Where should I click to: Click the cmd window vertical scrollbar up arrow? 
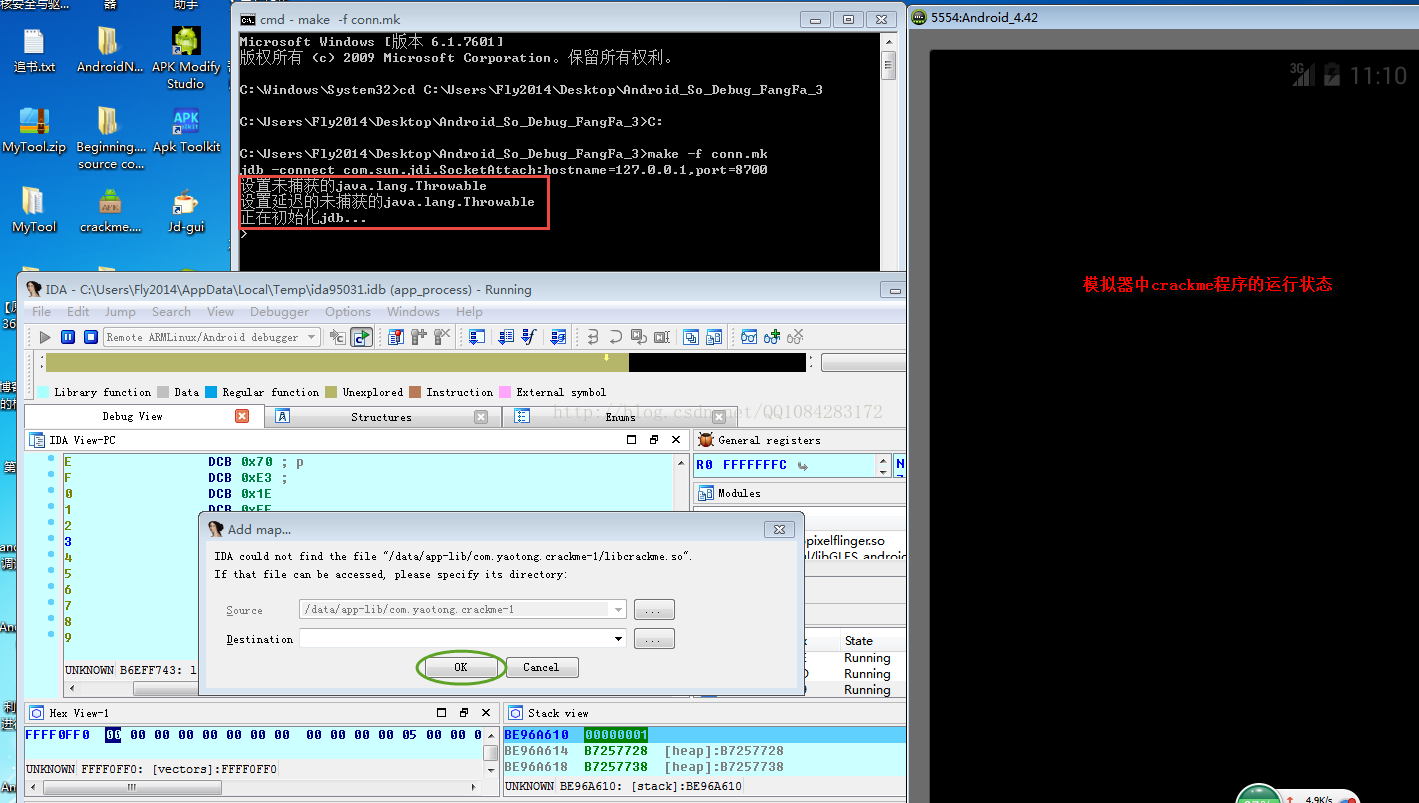888,42
